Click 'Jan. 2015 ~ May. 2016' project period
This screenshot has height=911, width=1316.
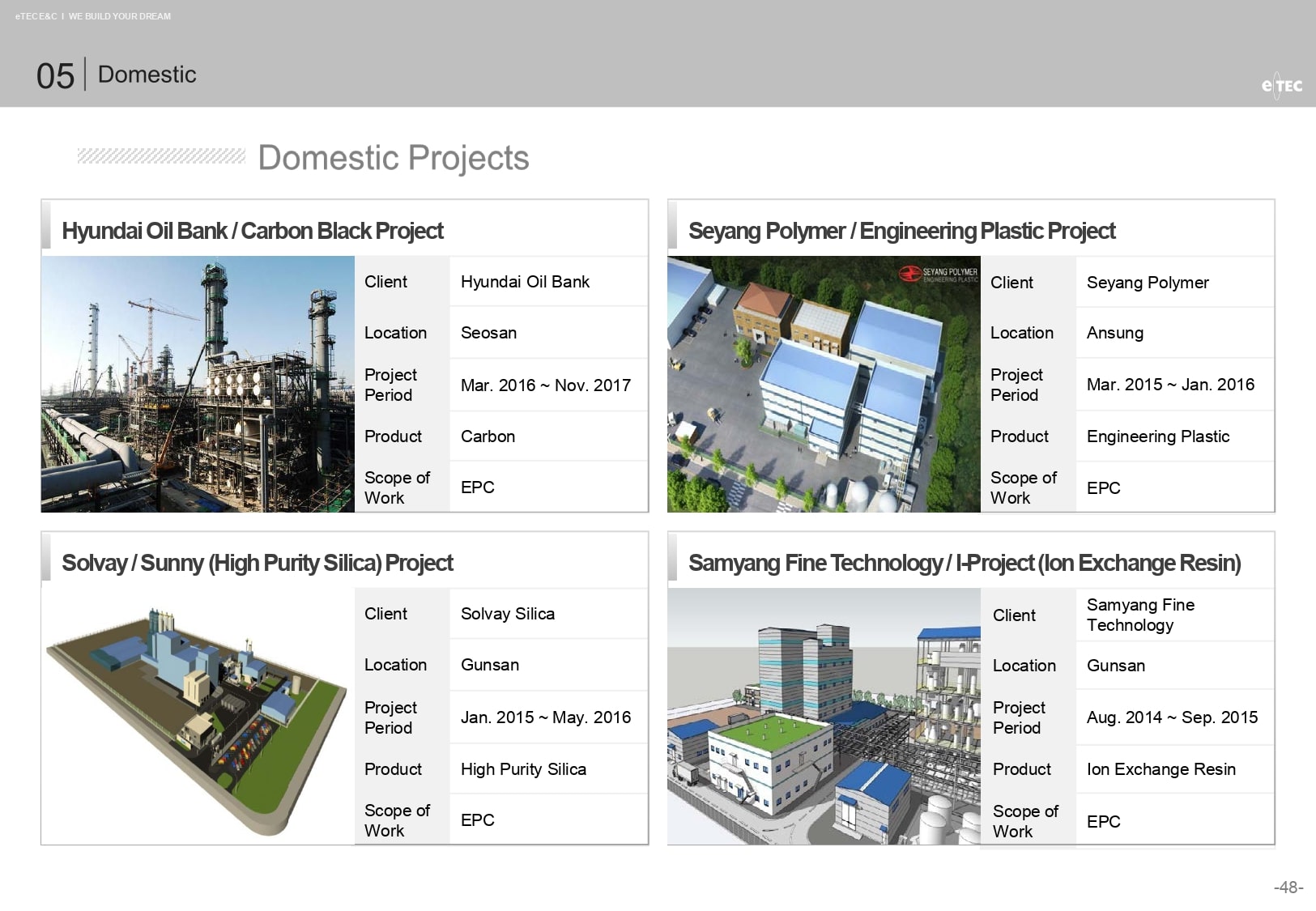click(546, 717)
